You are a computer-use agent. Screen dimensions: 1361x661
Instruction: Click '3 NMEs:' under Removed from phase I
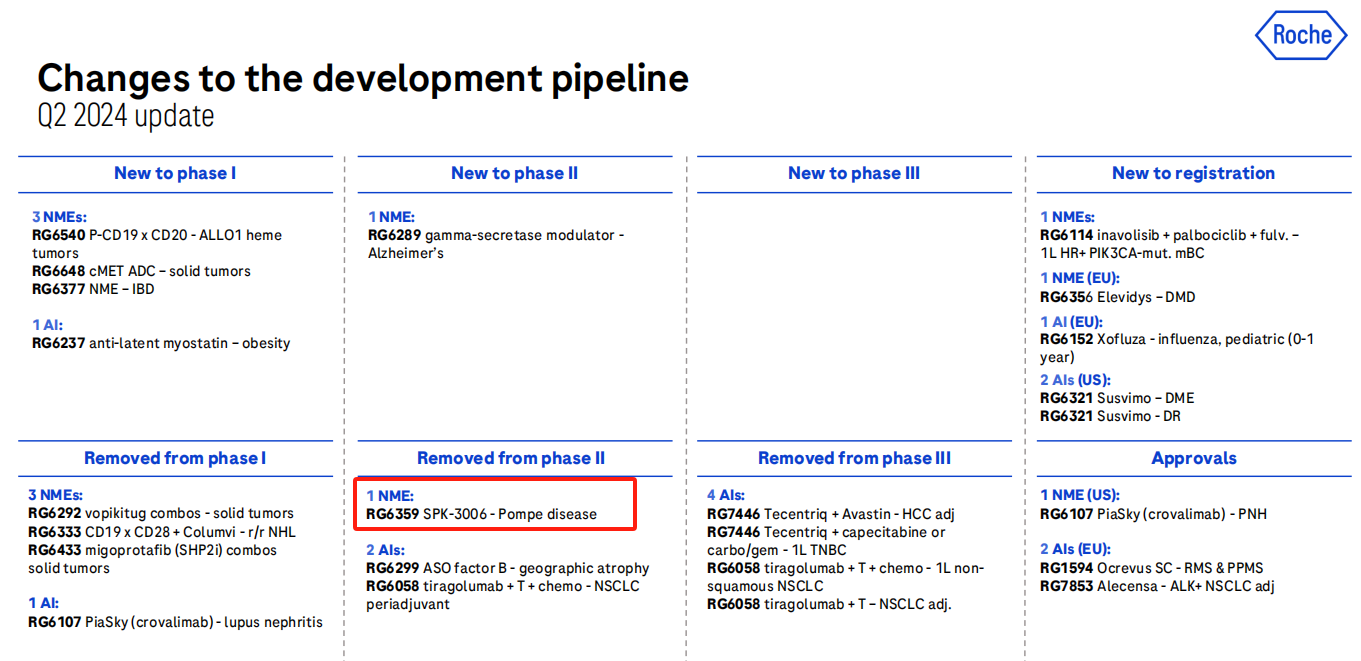point(56,495)
